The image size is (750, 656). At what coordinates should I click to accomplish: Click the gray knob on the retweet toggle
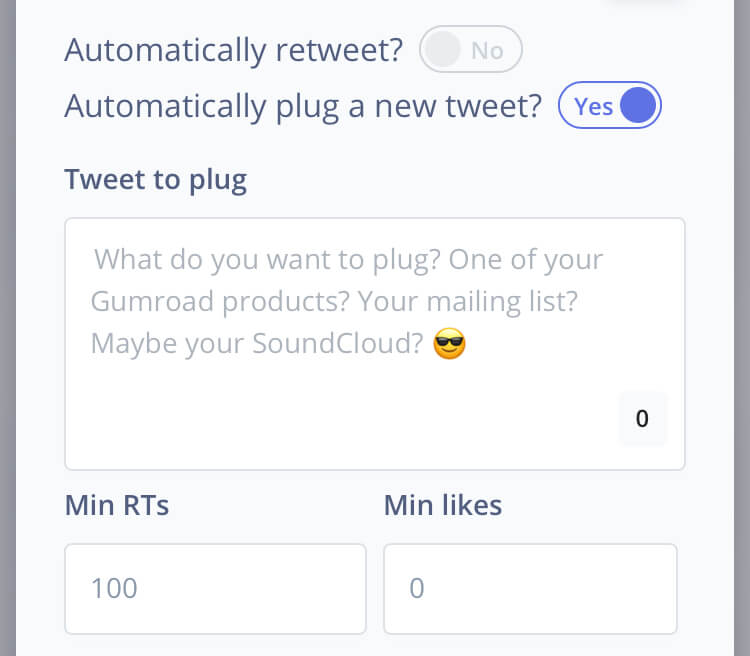pyautogui.click(x=444, y=50)
